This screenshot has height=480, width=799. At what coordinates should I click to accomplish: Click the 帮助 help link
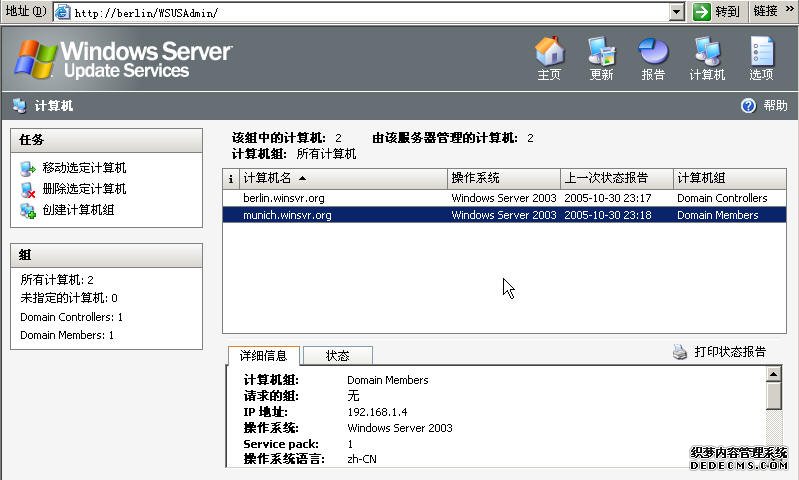click(775, 105)
